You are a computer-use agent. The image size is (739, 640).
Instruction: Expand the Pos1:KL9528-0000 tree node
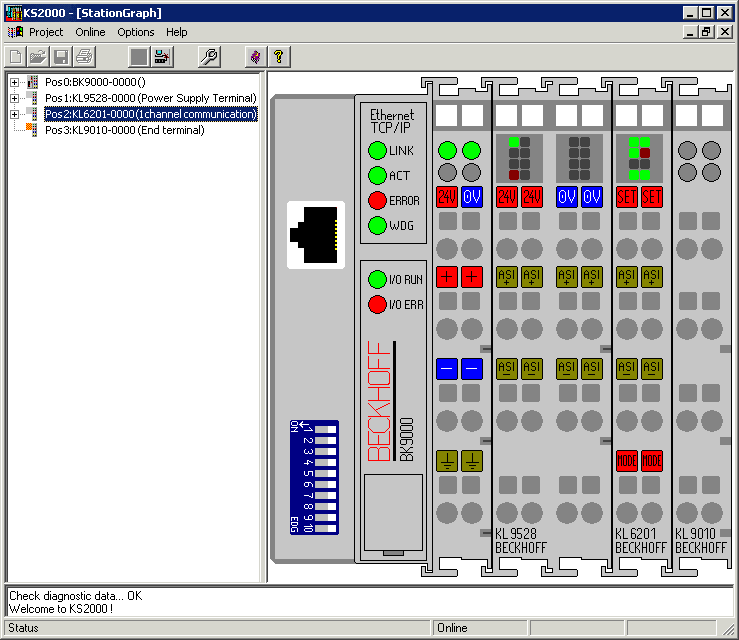click(15, 98)
